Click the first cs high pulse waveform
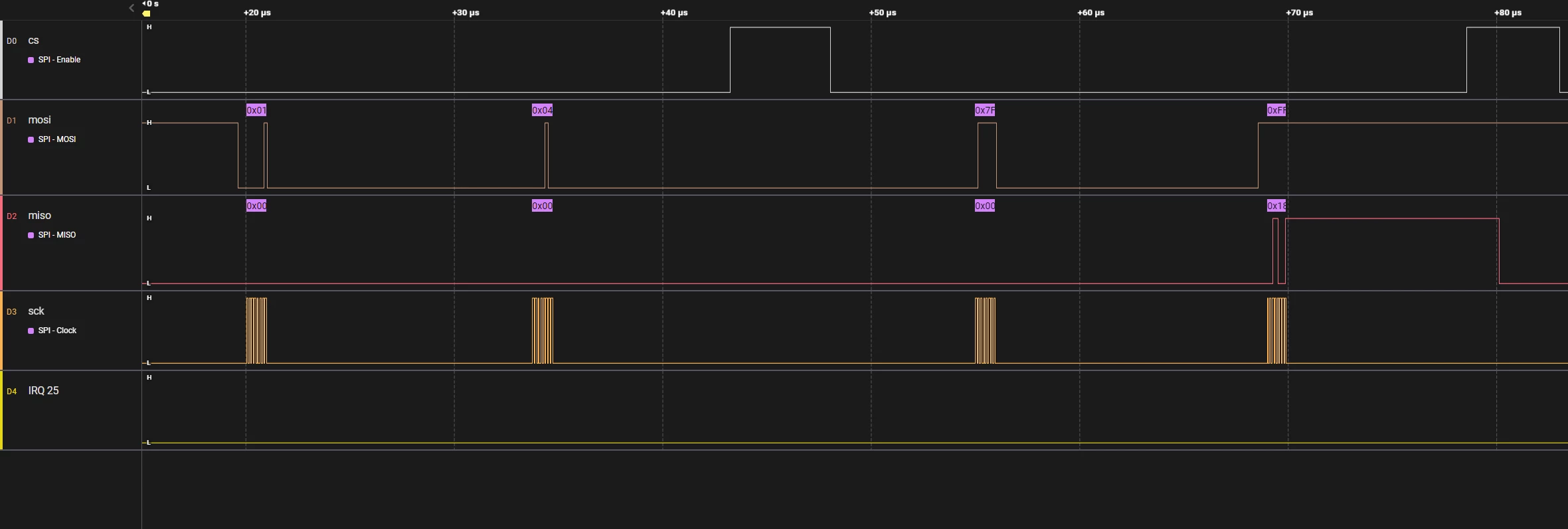Viewport: 1568px width, 529px height. pos(780,60)
